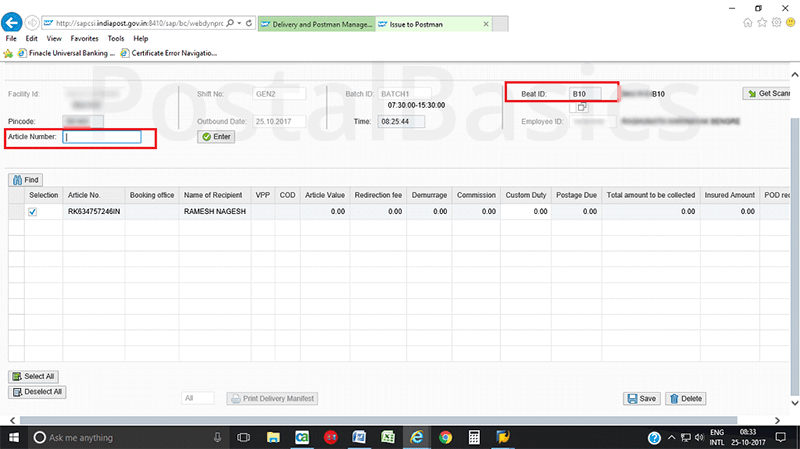Uncheck the RK634757246IN row selection checkbox

tap(34, 212)
